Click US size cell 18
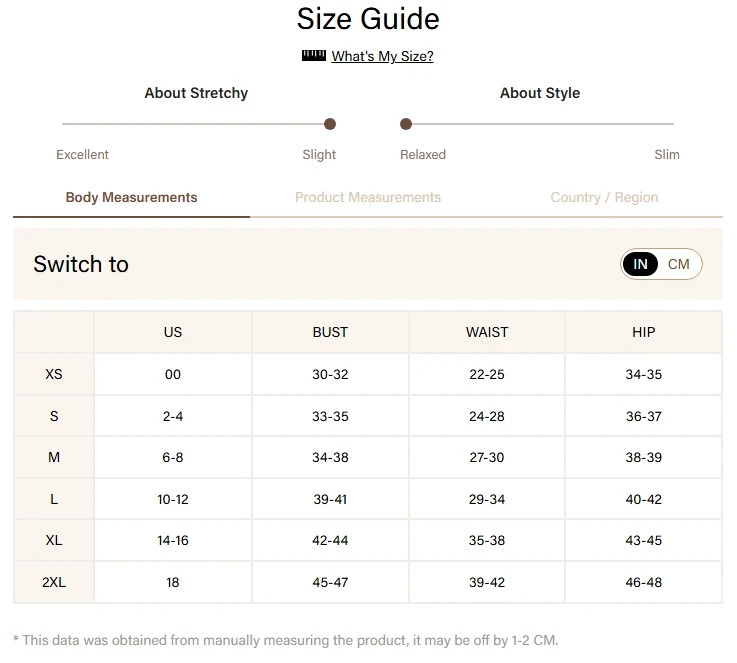Screen dimensions: 737x663 point(172,582)
